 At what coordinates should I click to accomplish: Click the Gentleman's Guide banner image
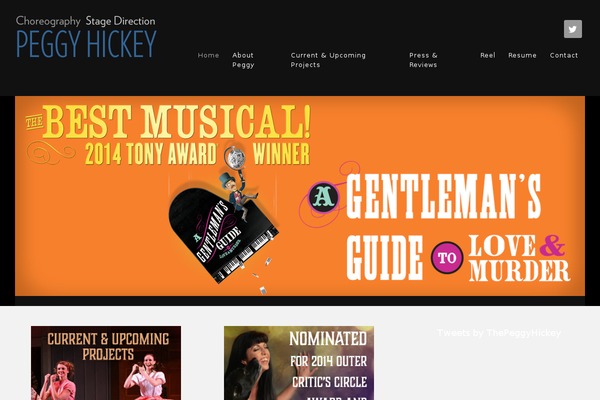click(x=300, y=196)
